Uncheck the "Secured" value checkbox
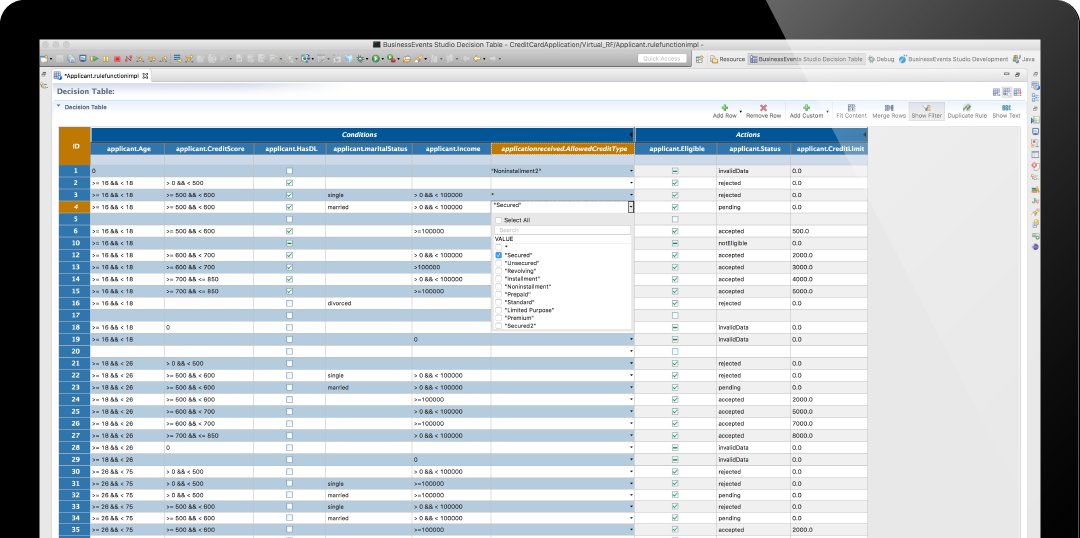The height and width of the screenshot is (538, 1080). (x=499, y=255)
